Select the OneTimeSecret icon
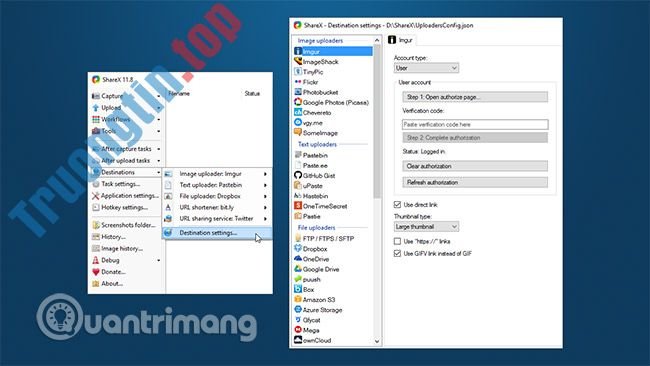 point(298,206)
